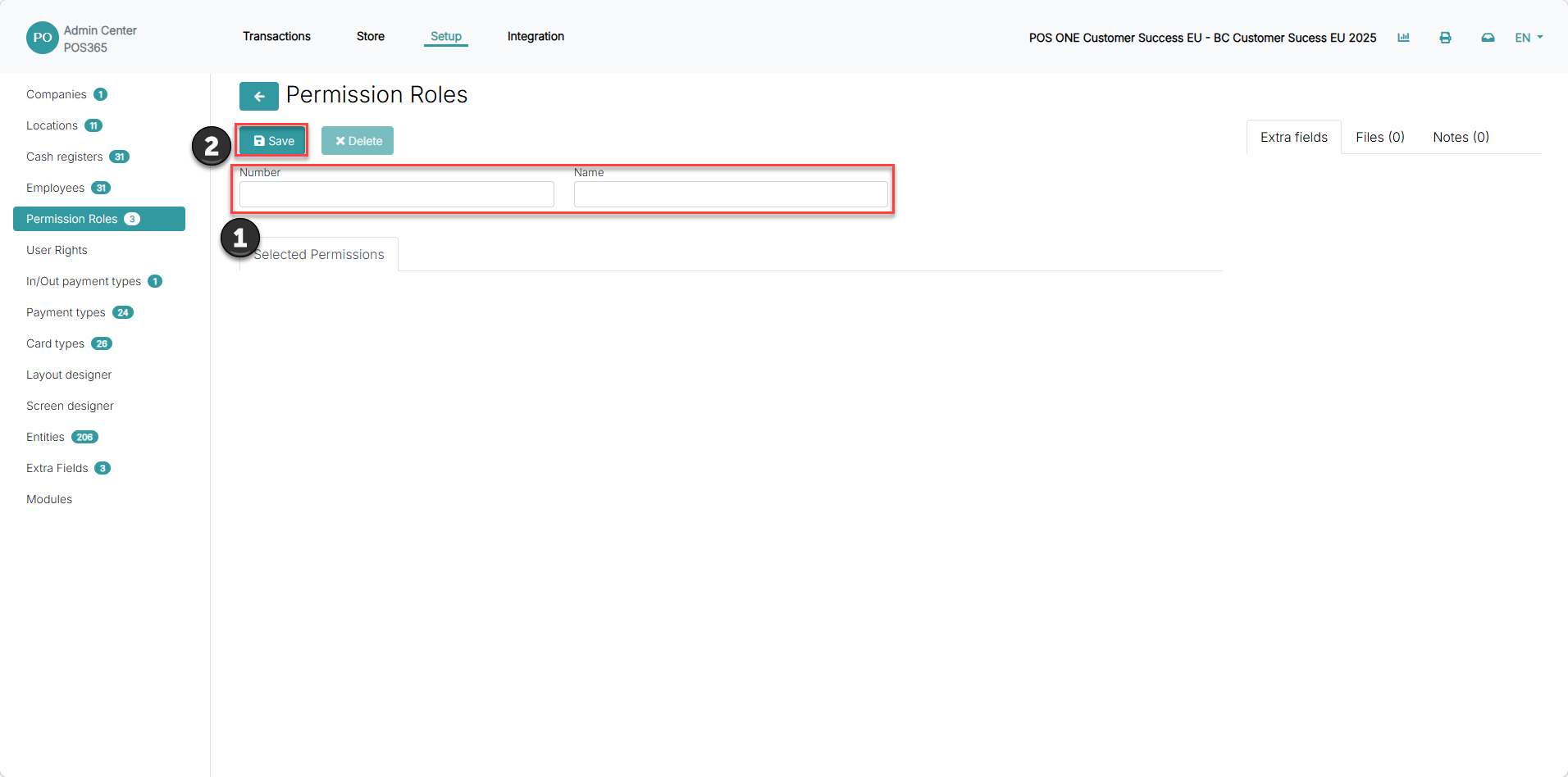This screenshot has width=1568, height=777.
Task: Open the Store menu
Action: click(x=371, y=36)
